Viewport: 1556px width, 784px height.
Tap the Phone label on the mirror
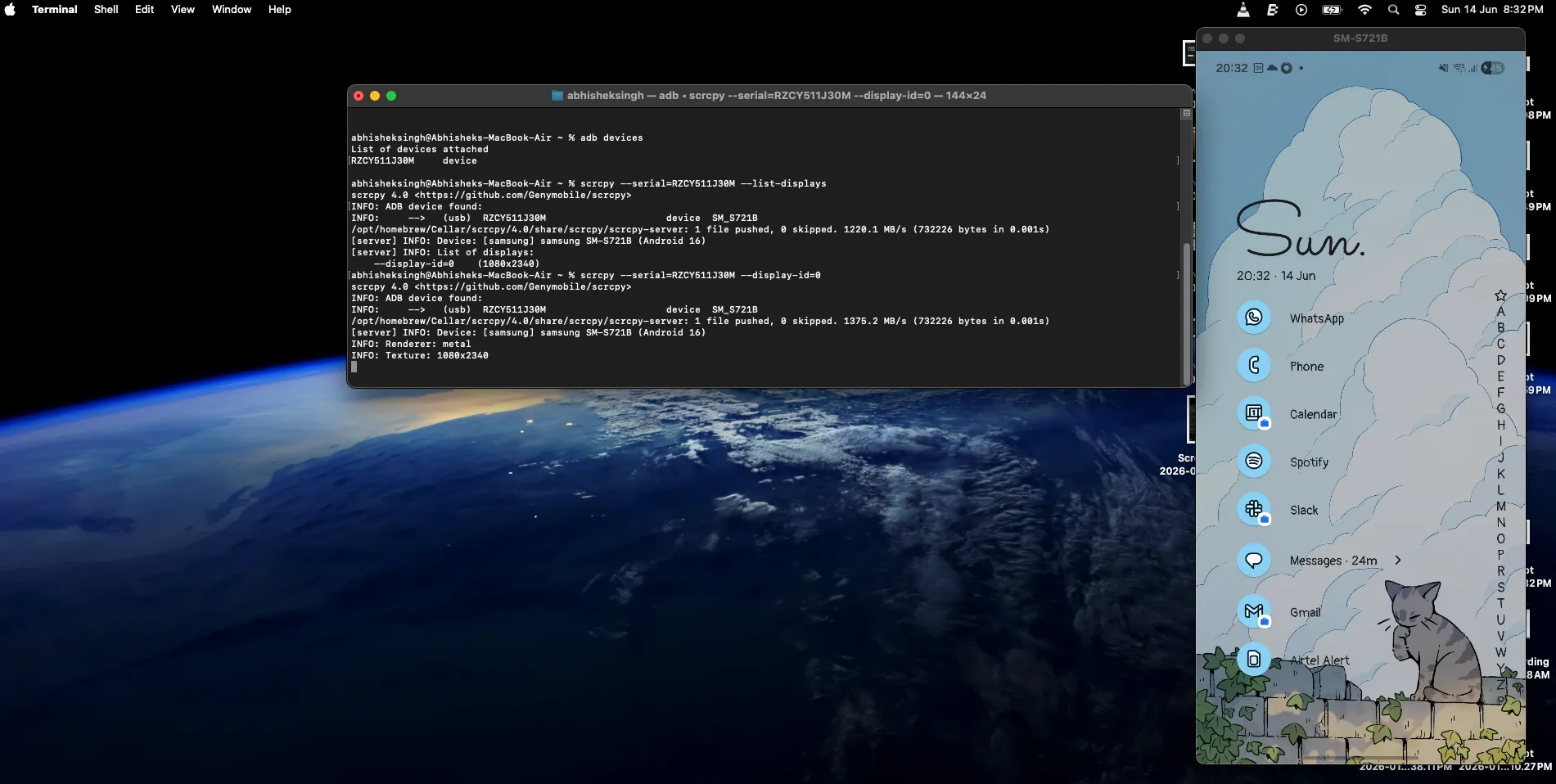click(1307, 367)
